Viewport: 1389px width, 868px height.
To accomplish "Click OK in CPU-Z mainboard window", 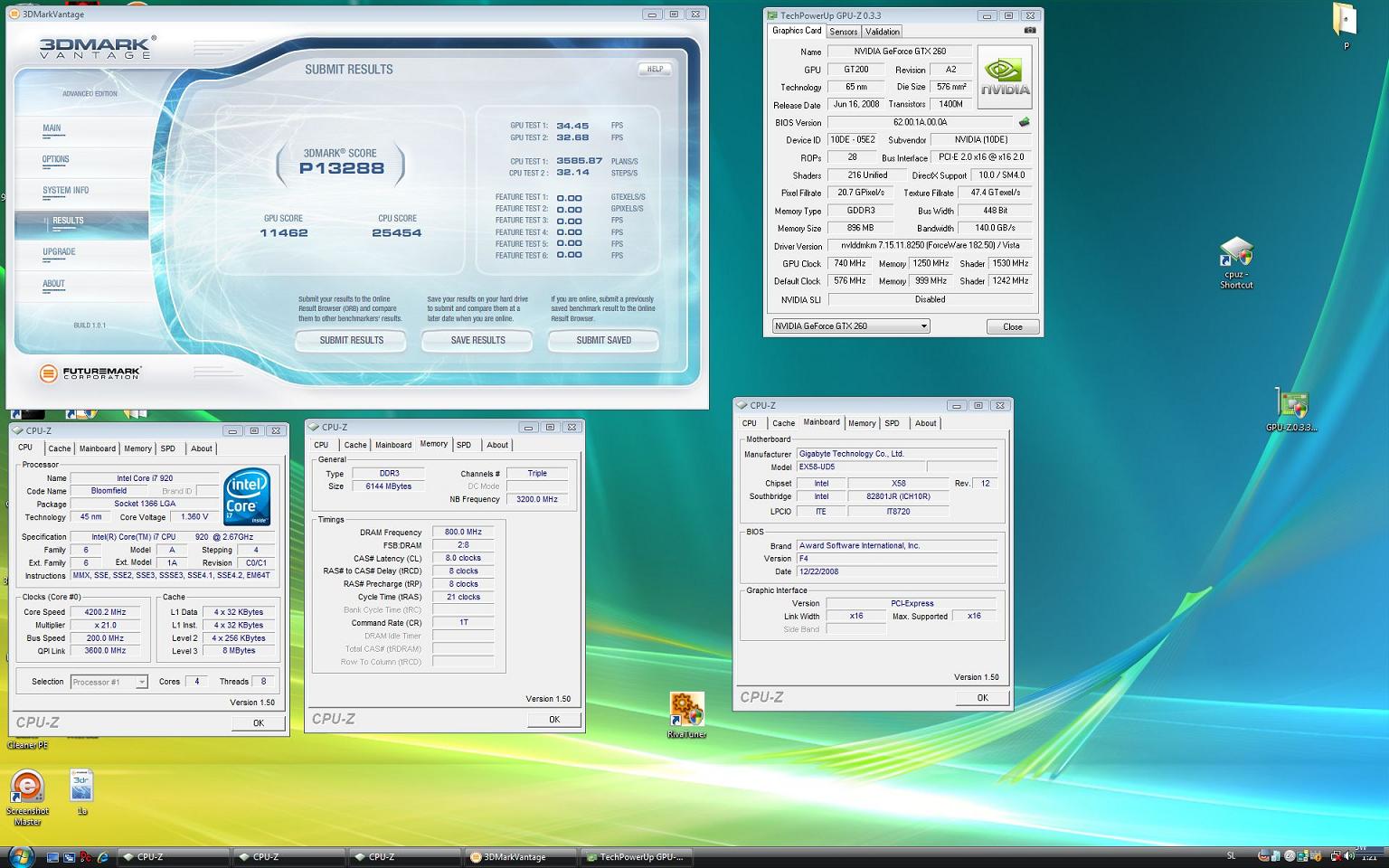I will coord(982,698).
